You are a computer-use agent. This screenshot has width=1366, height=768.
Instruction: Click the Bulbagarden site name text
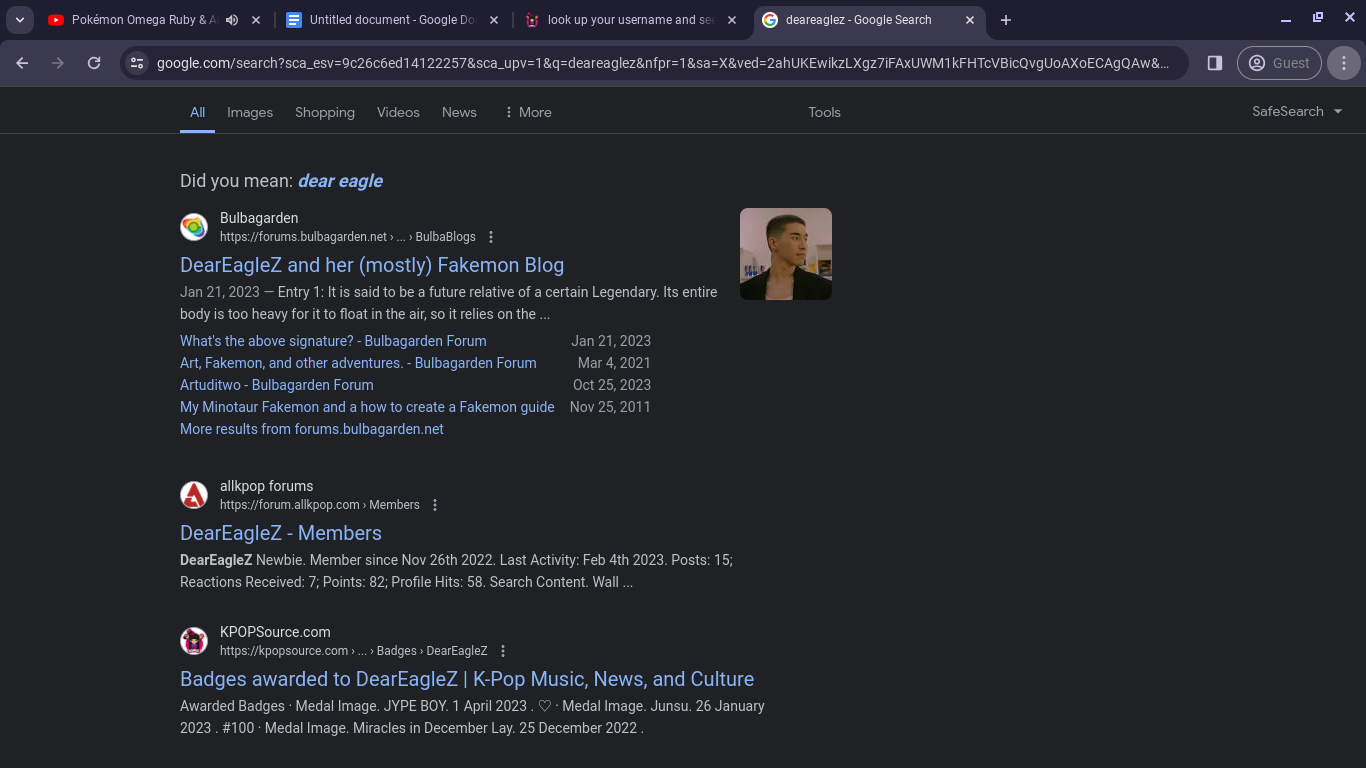tap(259, 218)
